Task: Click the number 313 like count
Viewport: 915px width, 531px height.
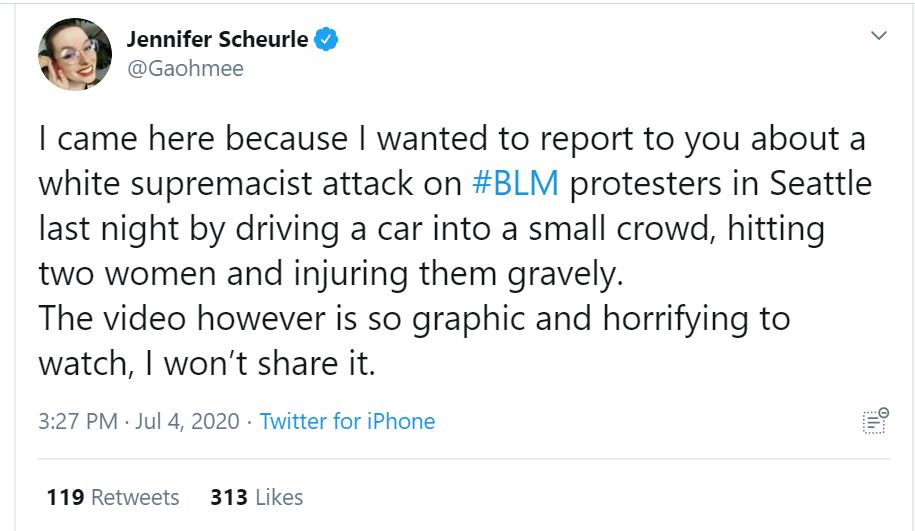Action: click(x=229, y=497)
